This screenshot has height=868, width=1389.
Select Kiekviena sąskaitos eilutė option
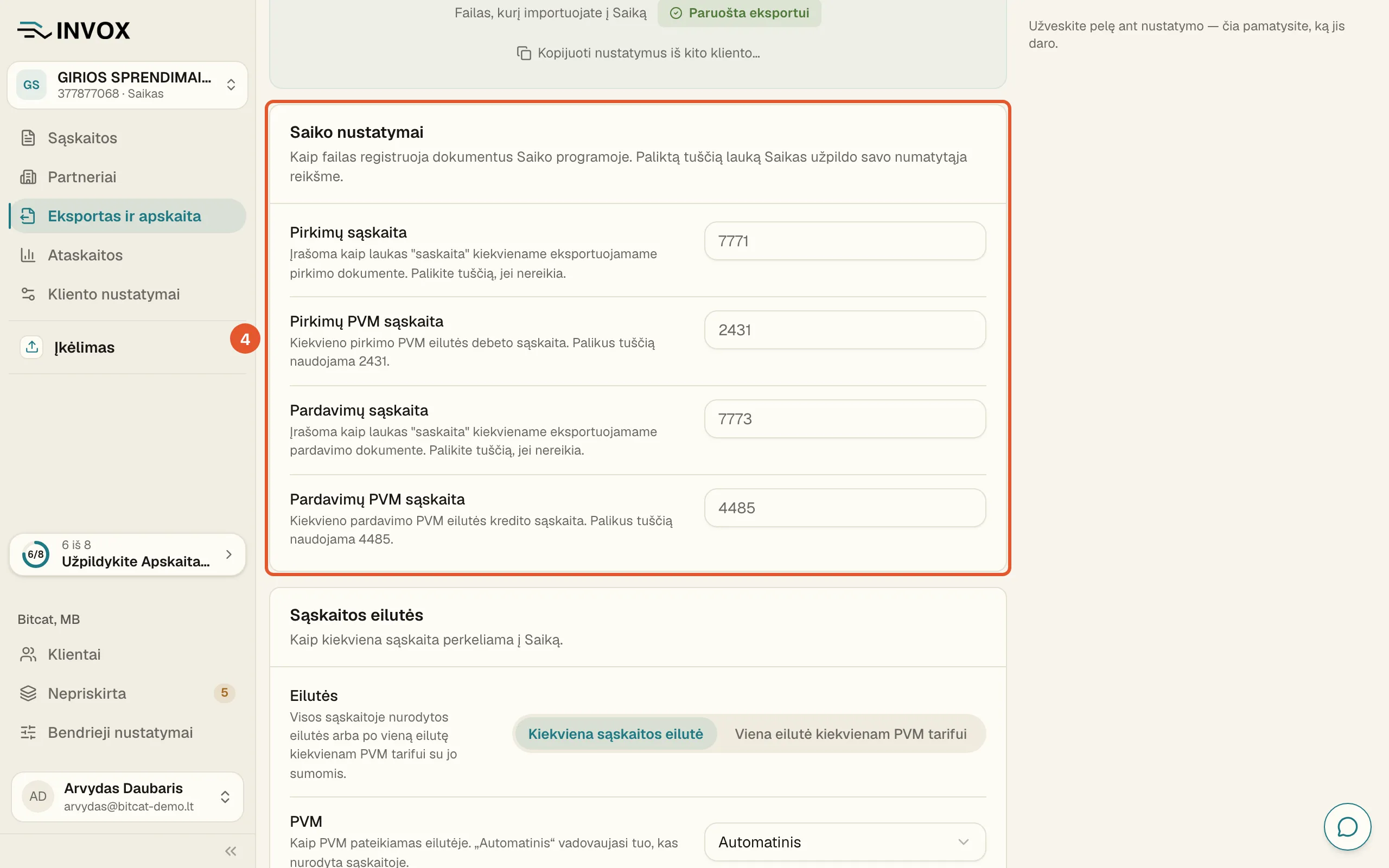click(x=615, y=733)
